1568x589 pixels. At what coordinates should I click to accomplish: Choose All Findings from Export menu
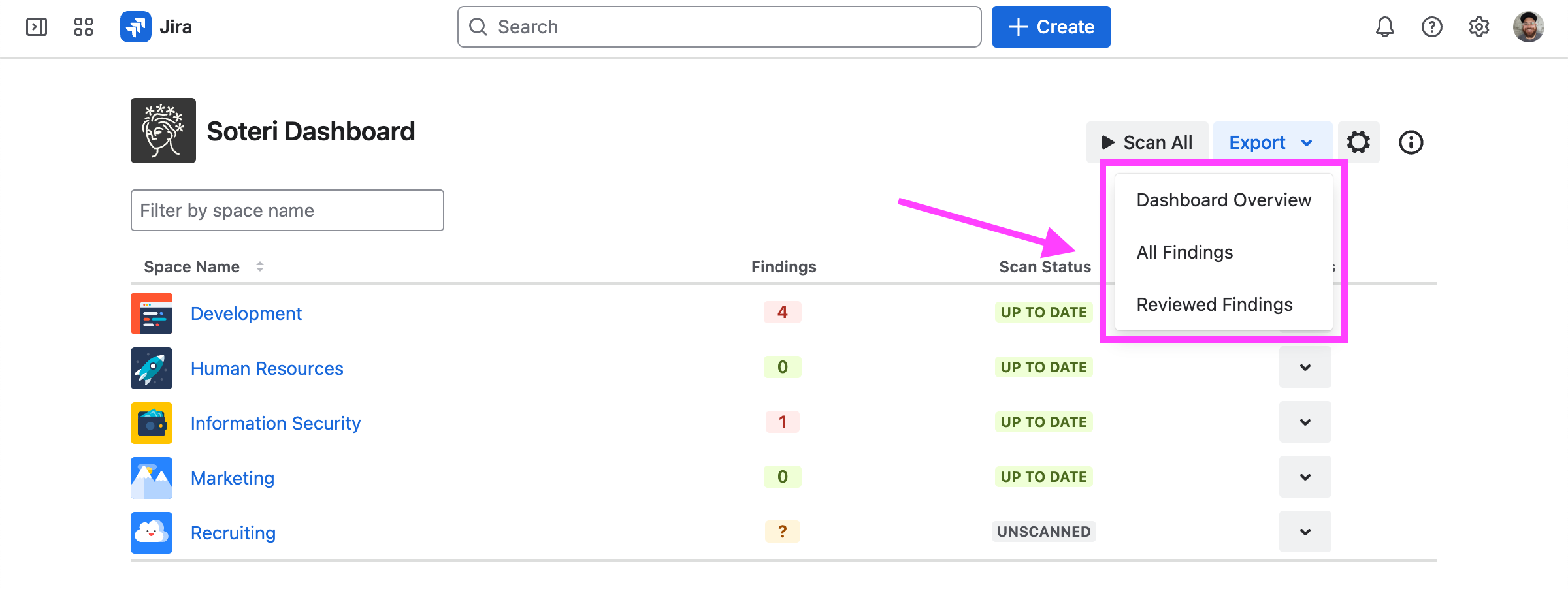coord(1184,252)
